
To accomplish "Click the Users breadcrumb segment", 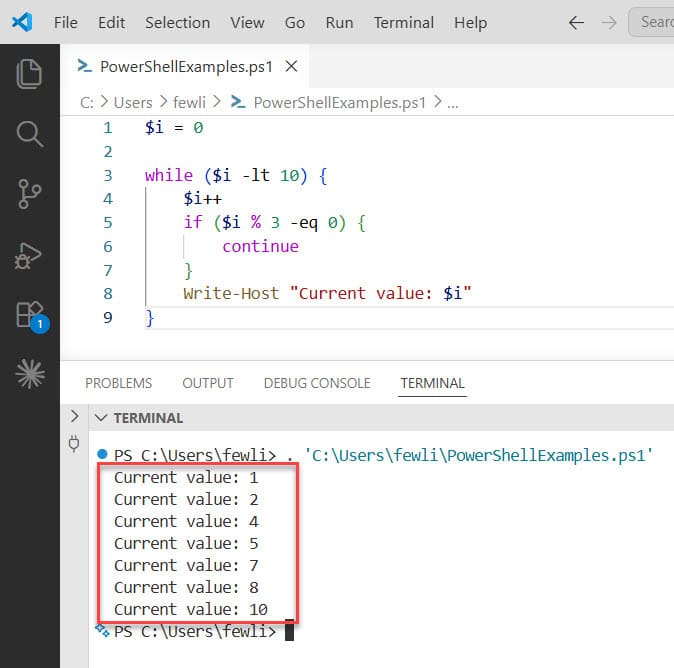I will pos(133,103).
